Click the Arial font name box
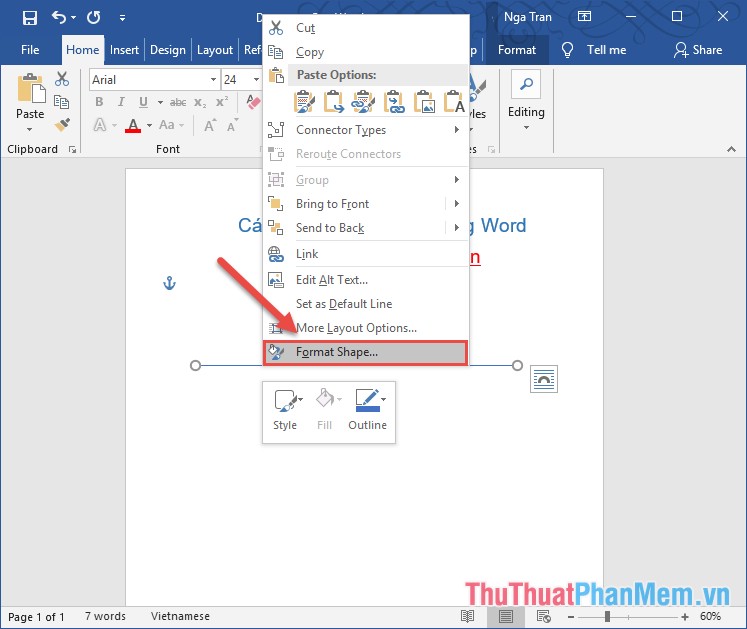This screenshot has height=629, width=747. (149, 80)
